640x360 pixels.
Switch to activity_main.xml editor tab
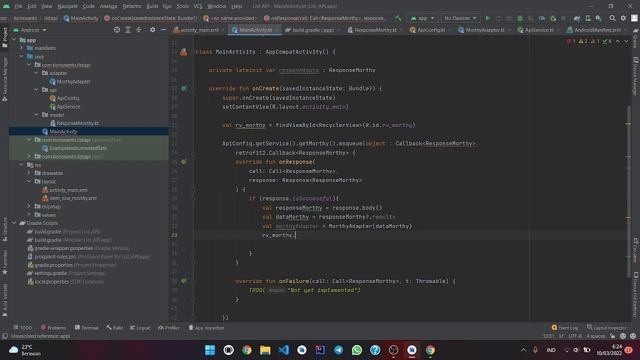pos(199,30)
